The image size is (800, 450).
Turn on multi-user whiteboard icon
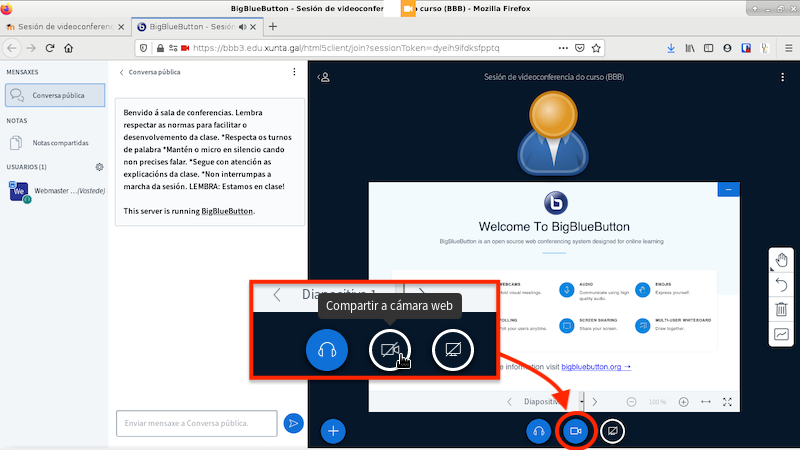781,334
